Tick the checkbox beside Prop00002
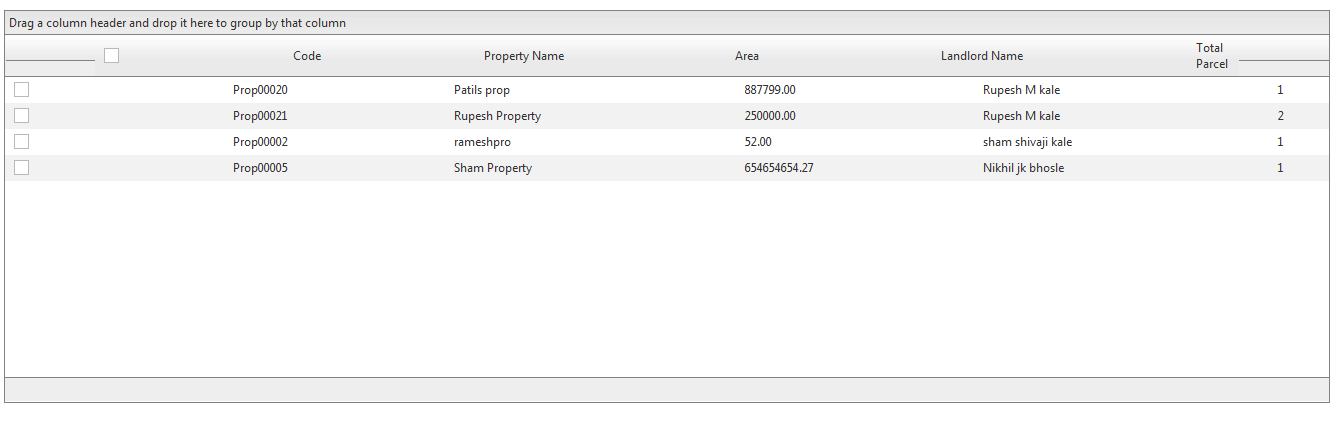 (21, 142)
